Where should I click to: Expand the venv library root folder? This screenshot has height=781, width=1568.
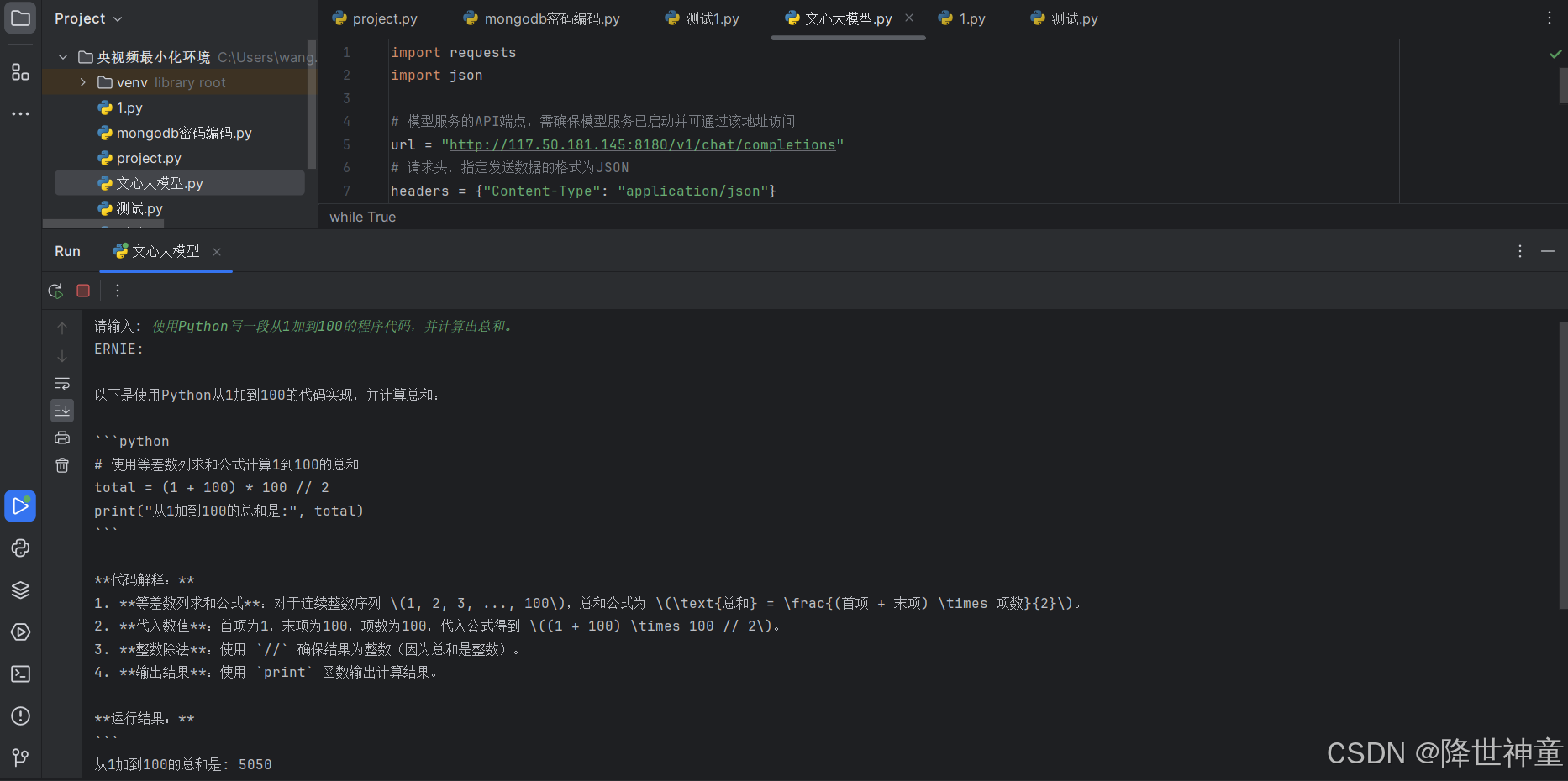coord(83,82)
